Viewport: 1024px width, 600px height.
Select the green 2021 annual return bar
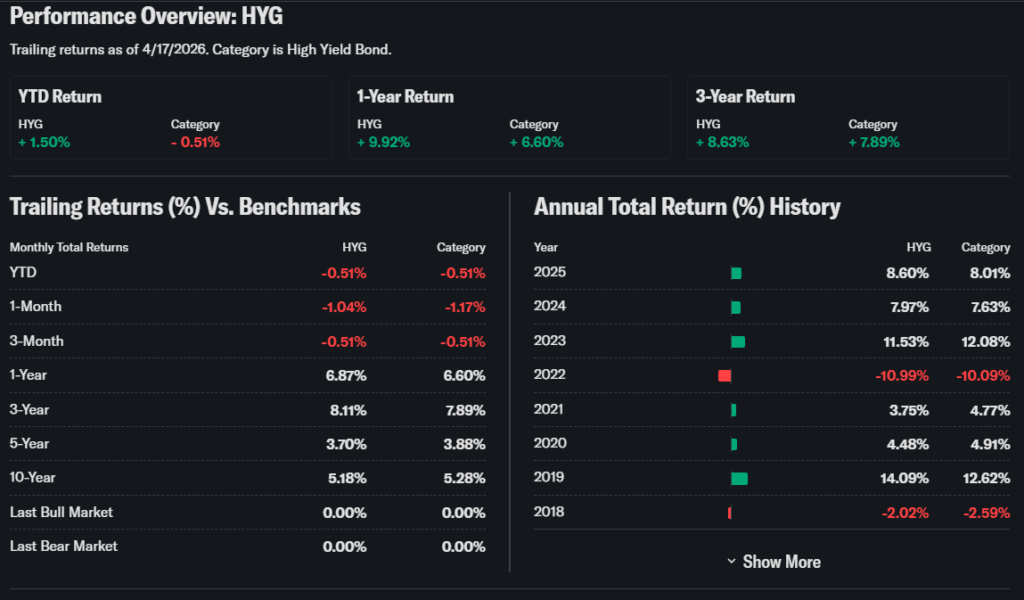click(x=734, y=410)
